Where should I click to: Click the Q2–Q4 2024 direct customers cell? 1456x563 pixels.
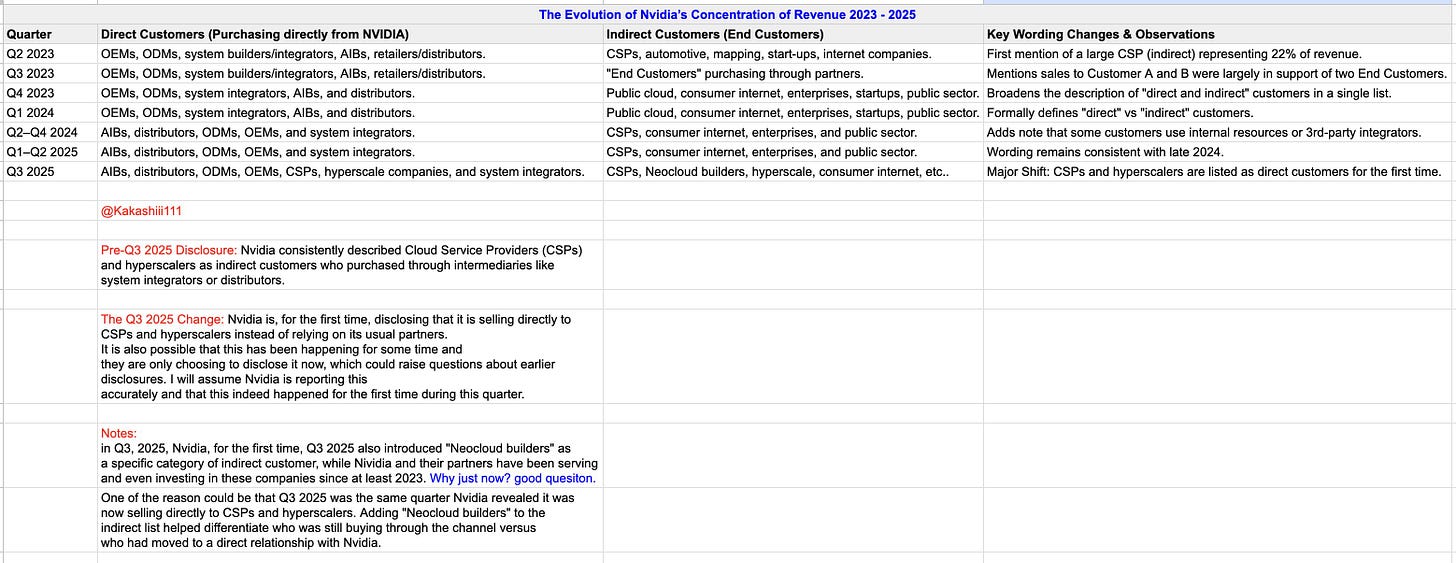point(350,132)
